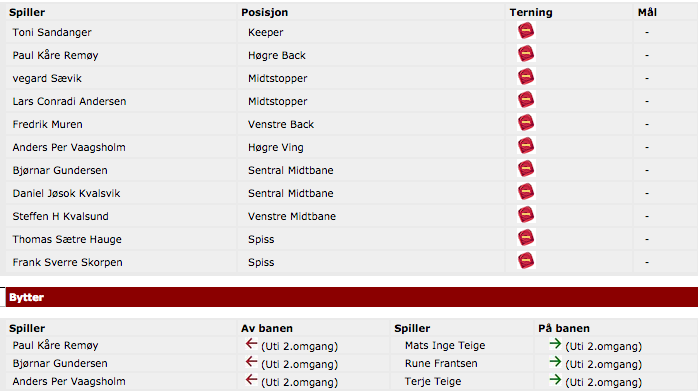This screenshot has width=698, height=392.
Task: Click the Terning column header
Action: pyautogui.click(x=531, y=12)
